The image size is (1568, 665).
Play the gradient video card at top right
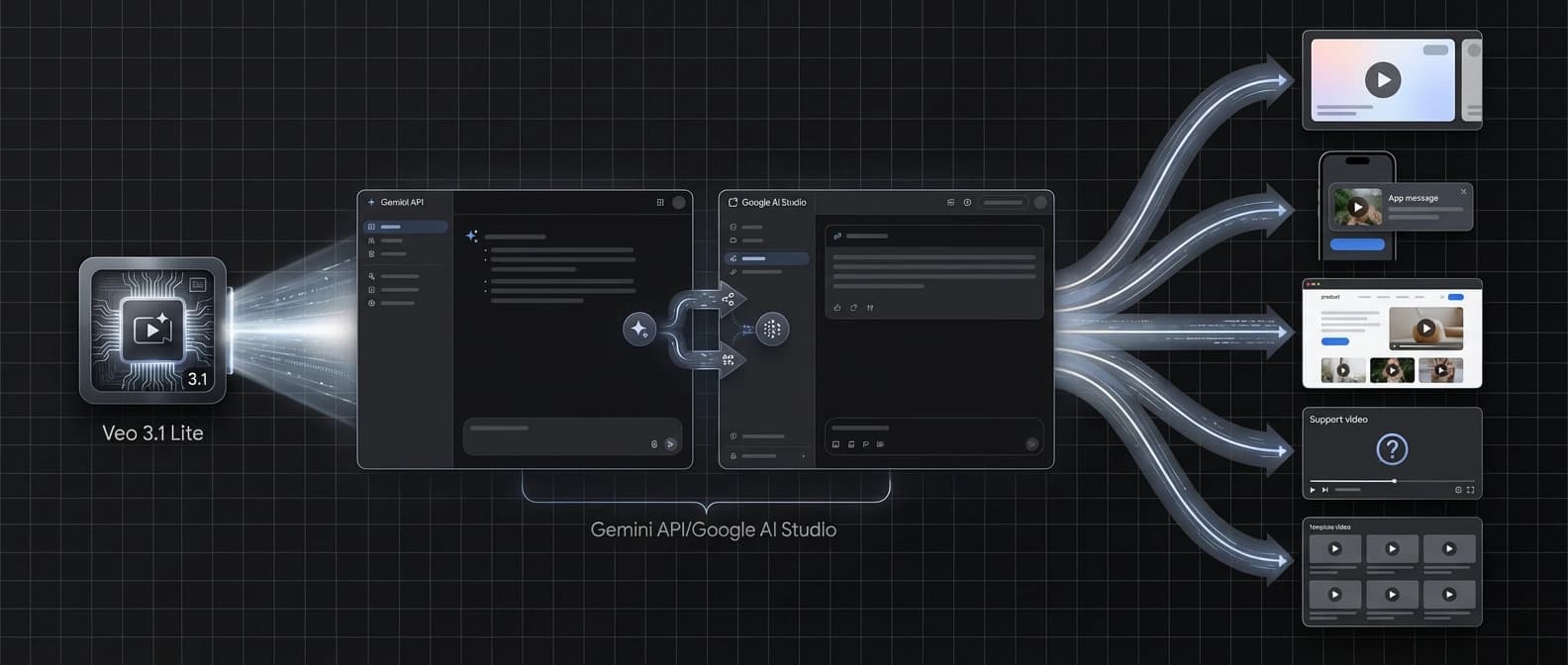(1383, 79)
